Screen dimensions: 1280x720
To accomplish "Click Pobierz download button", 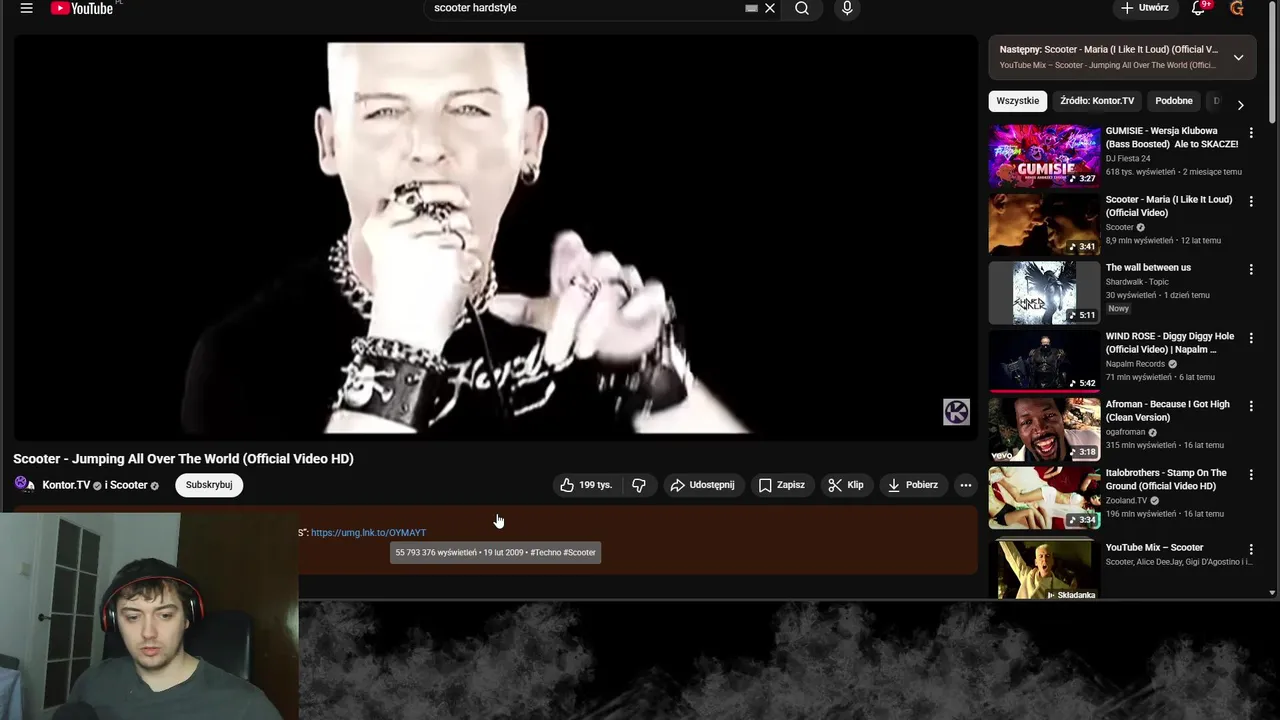I will pyautogui.click(x=913, y=485).
